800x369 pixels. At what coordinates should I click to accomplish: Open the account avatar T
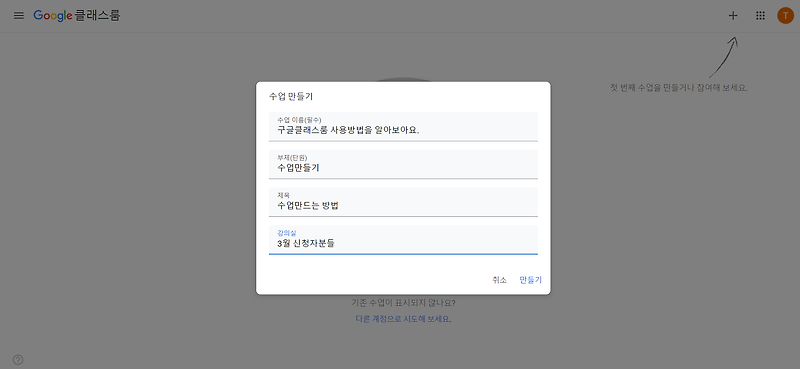pos(785,16)
